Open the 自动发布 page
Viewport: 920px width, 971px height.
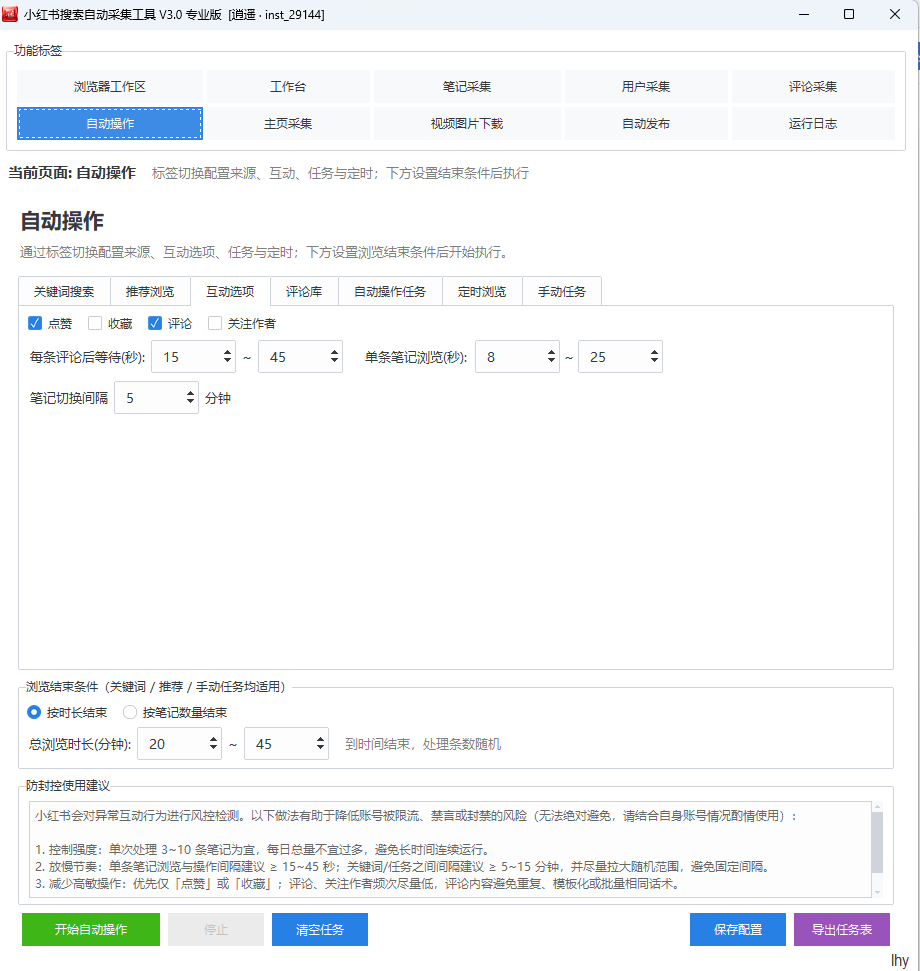tap(646, 123)
